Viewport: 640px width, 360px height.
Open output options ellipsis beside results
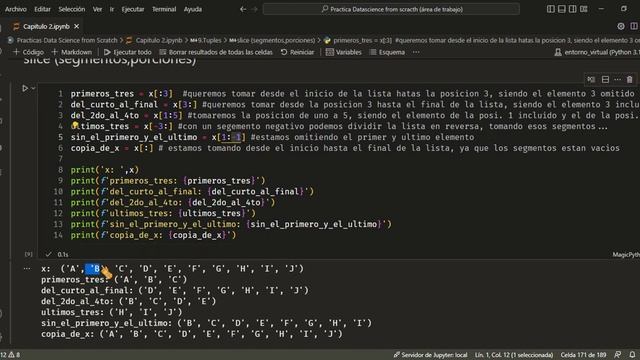(x=27, y=269)
